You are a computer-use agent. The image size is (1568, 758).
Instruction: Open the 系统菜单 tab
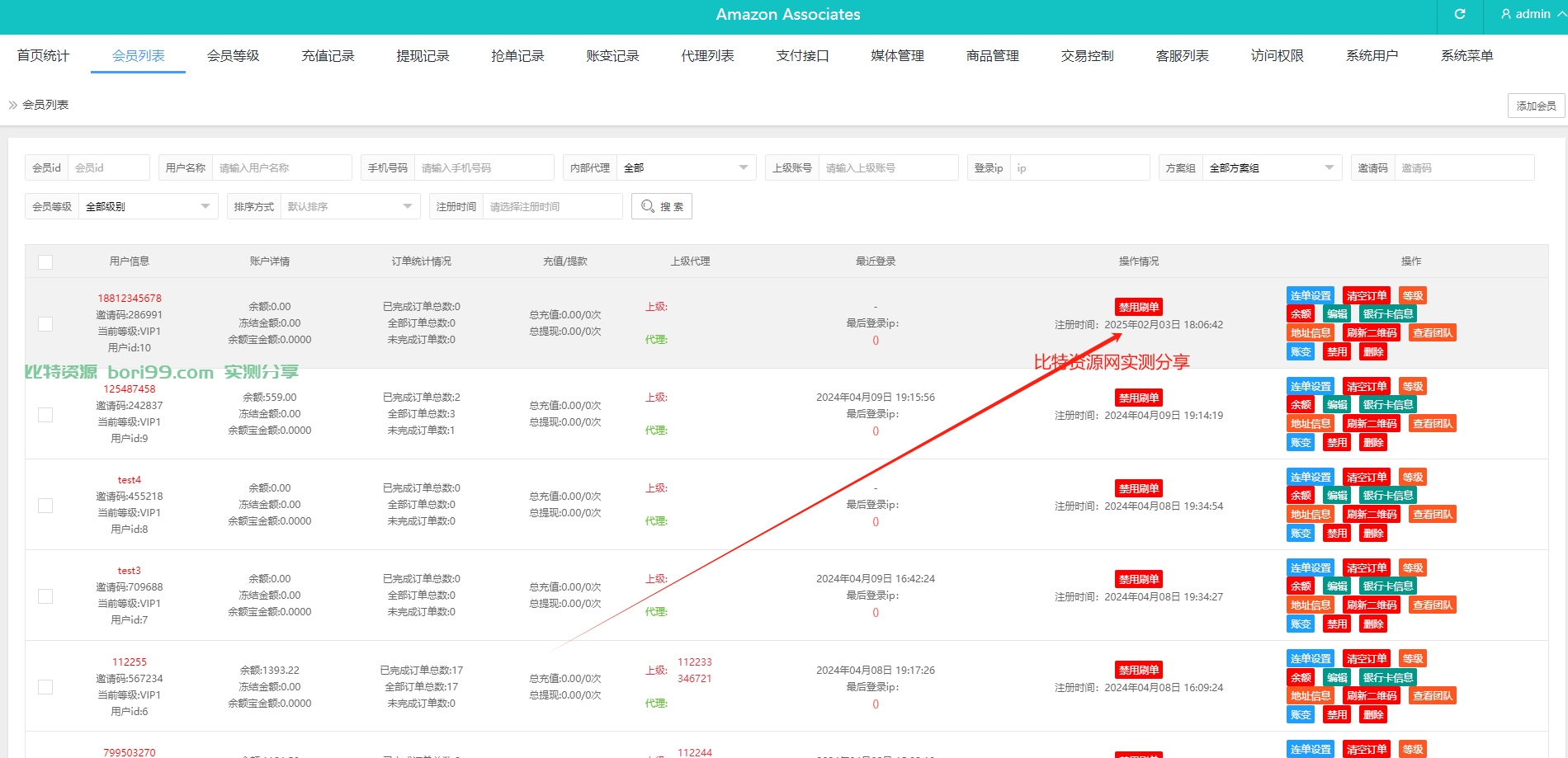[1466, 55]
